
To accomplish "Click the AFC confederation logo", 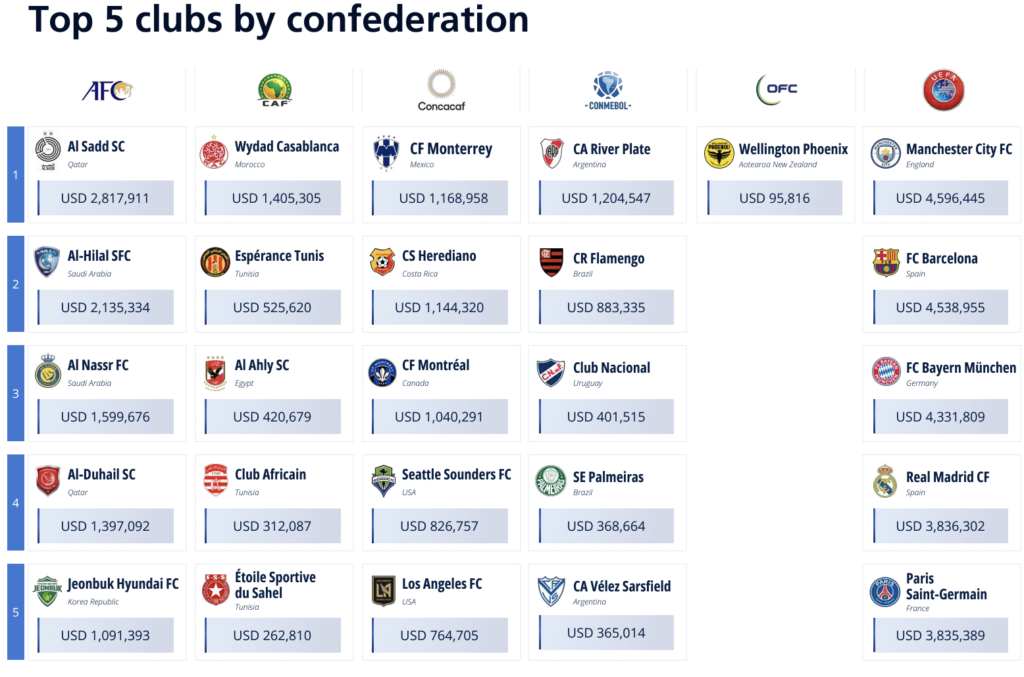I will tap(107, 90).
